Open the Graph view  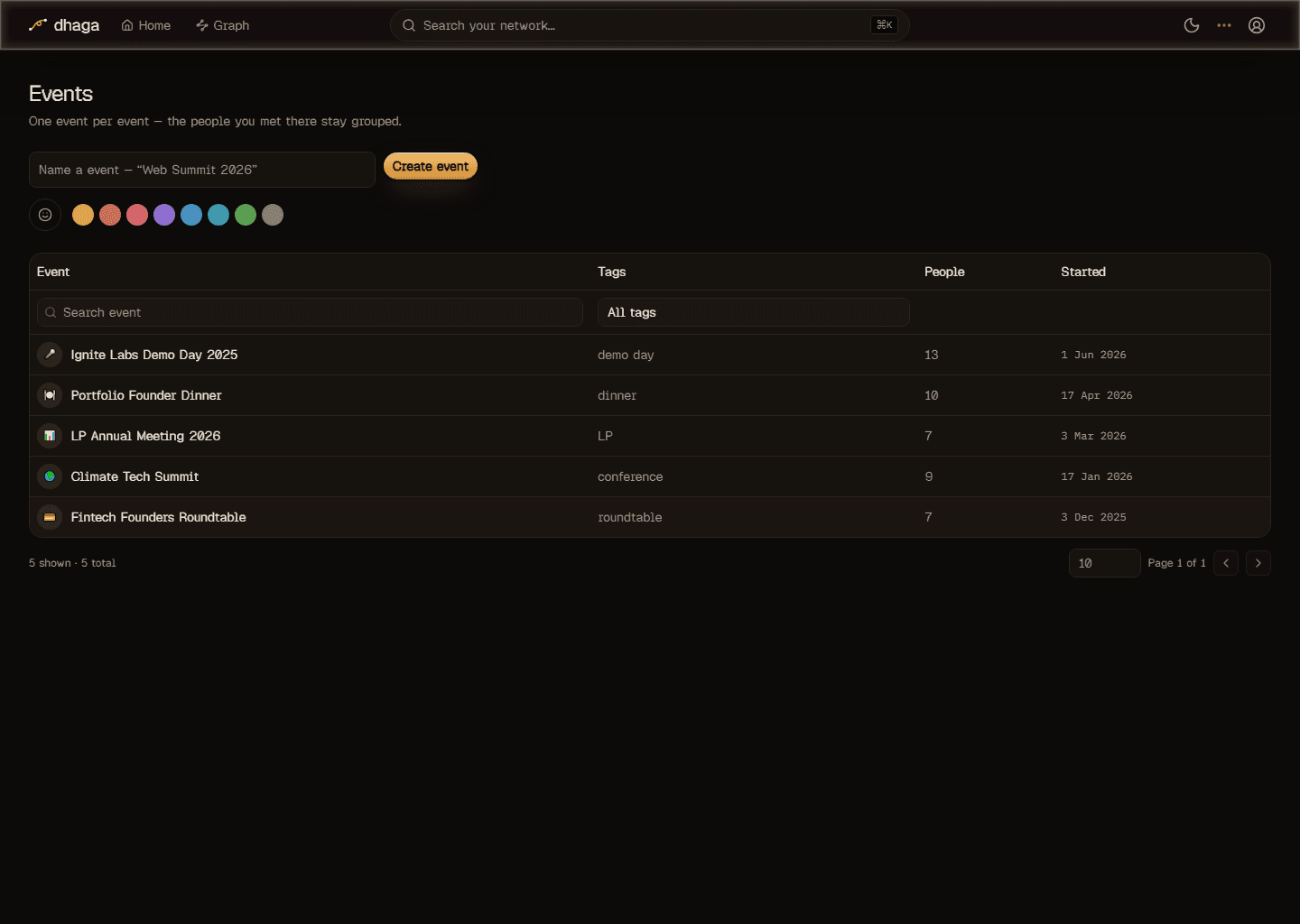(x=223, y=25)
